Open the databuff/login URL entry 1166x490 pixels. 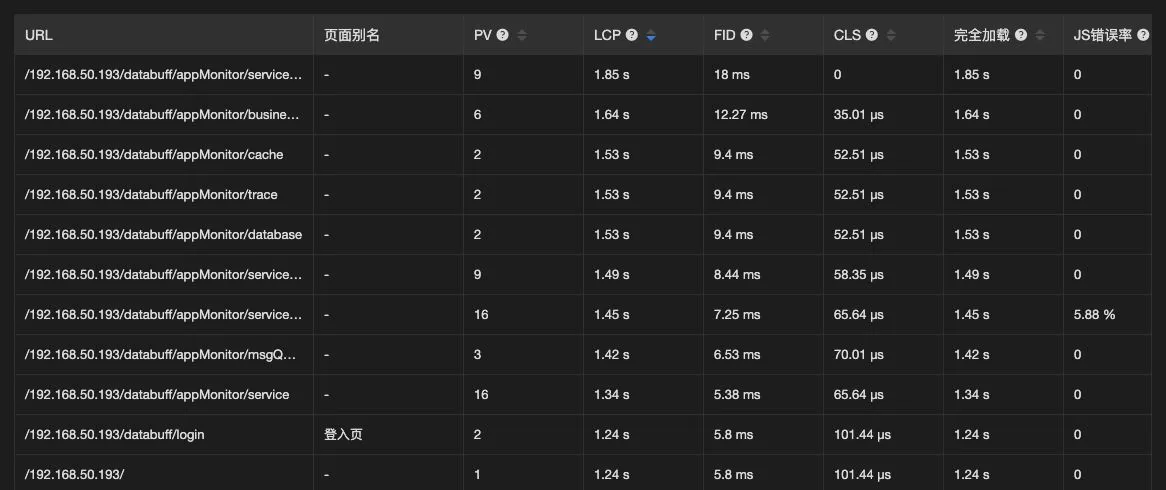[115, 435]
